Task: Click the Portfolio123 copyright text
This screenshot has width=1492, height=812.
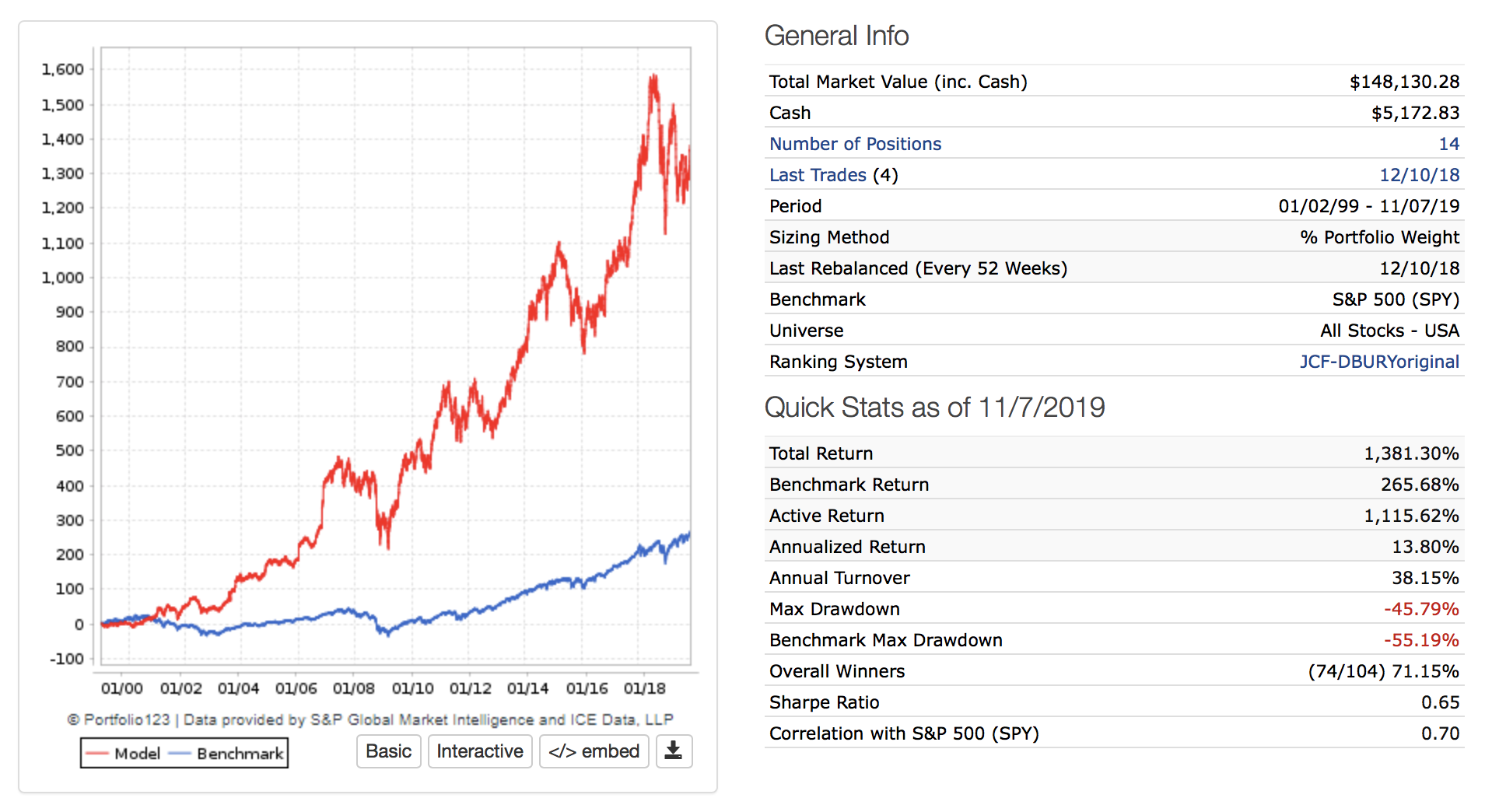Action: click(x=370, y=719)
